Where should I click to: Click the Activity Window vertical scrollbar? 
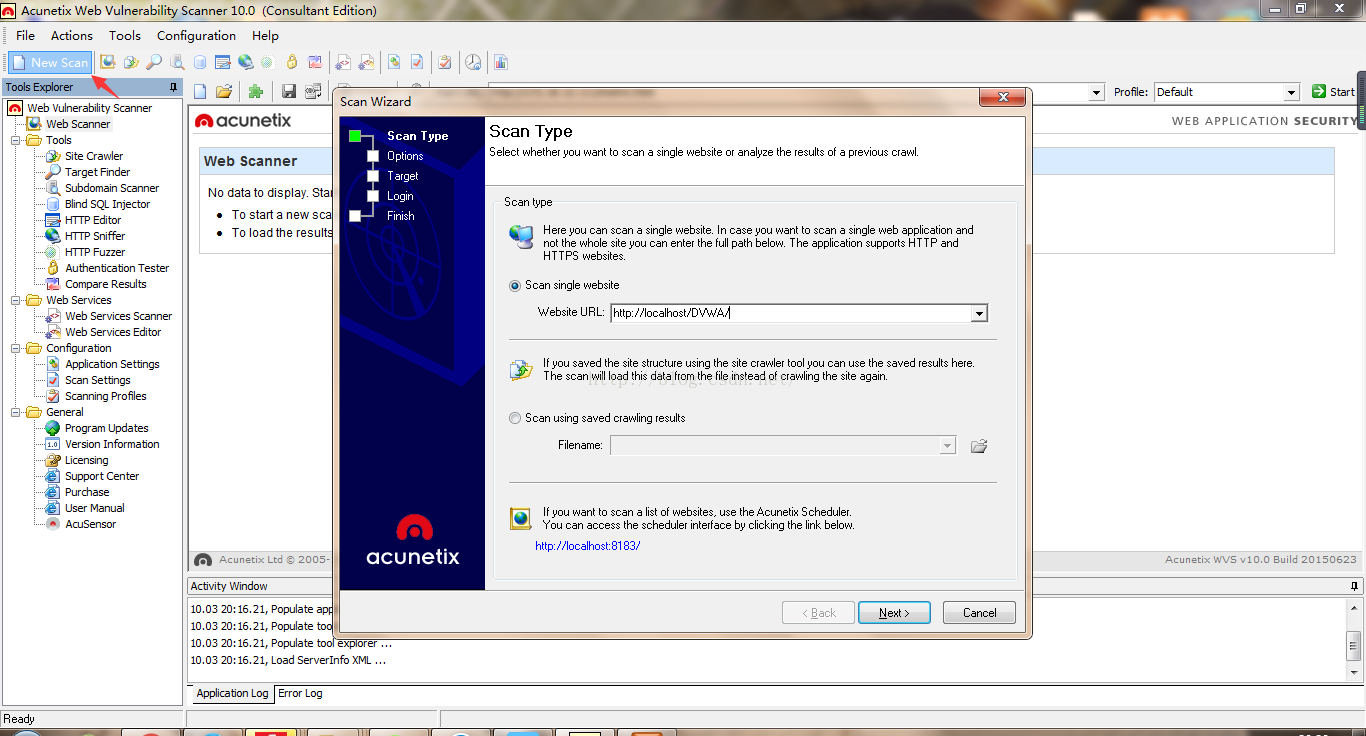pos(1355,639)
